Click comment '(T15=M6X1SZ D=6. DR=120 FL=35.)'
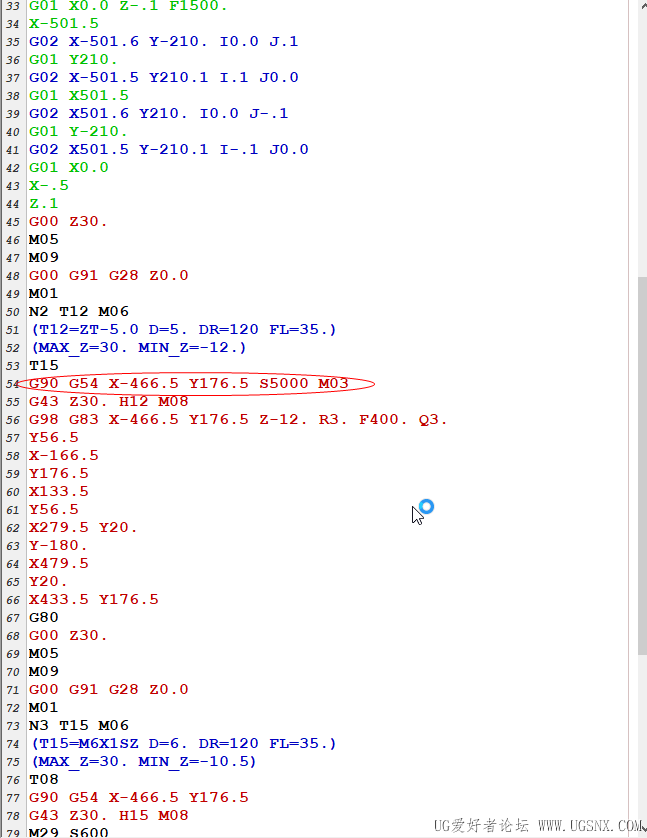647x838 pixels. [184, 744]
